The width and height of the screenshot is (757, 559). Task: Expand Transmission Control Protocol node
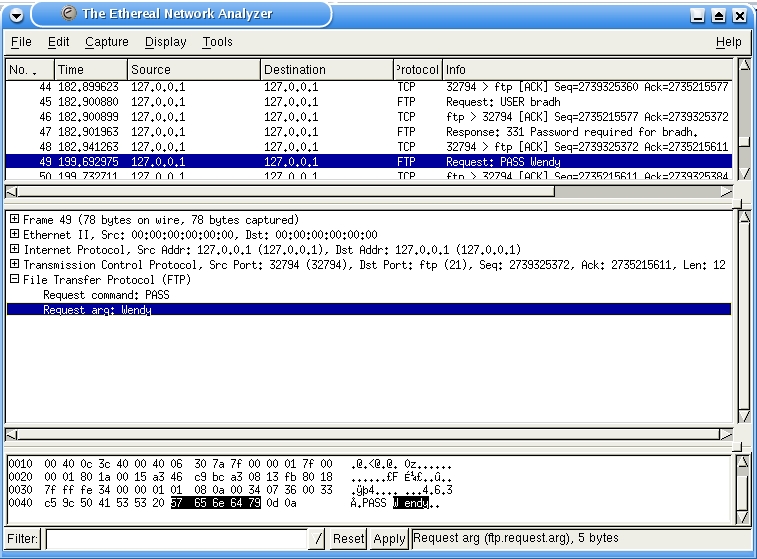pyautogui.click(x=14, y=265)
